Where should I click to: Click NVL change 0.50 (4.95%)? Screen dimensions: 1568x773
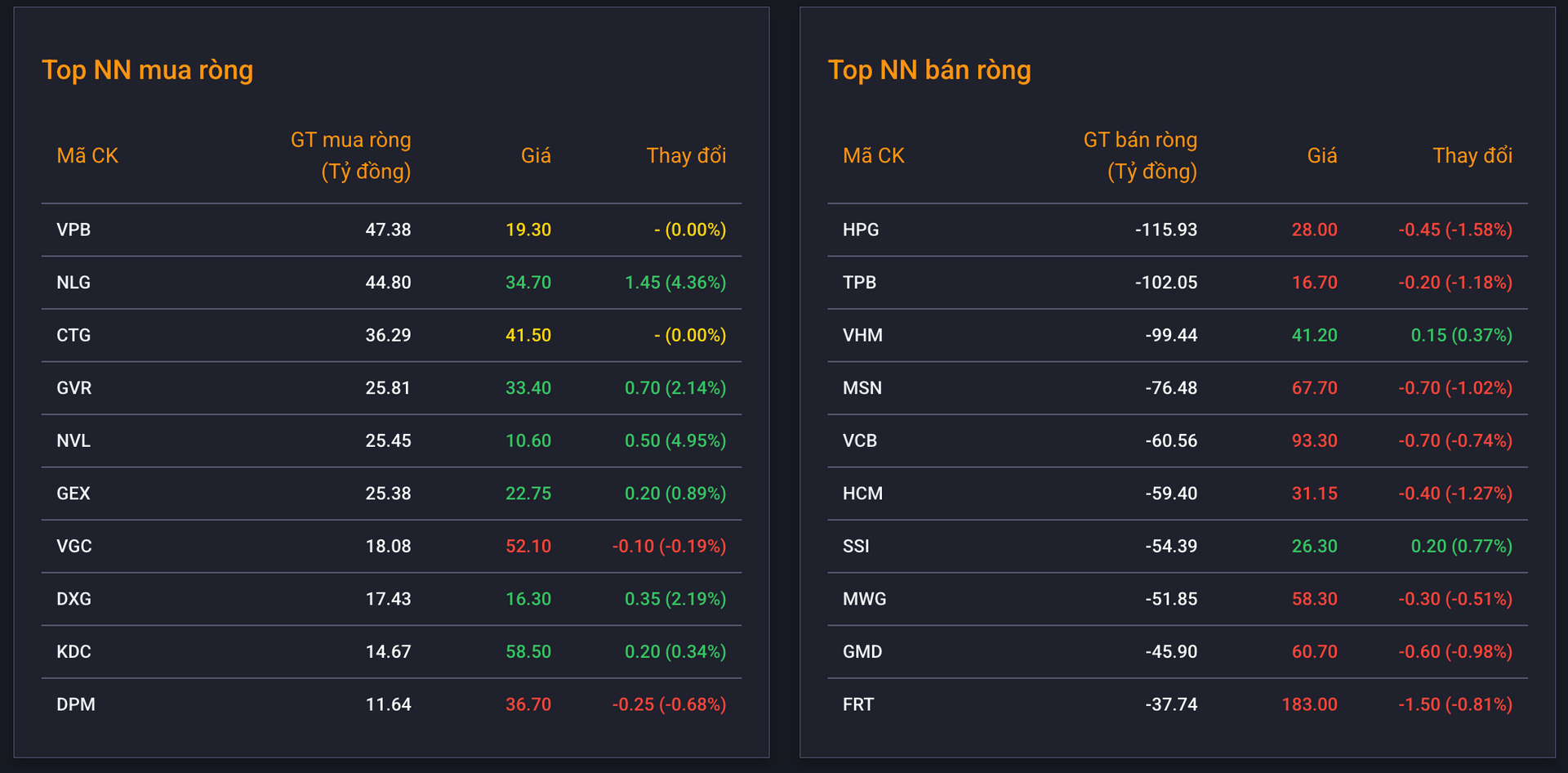pos(675,440)
